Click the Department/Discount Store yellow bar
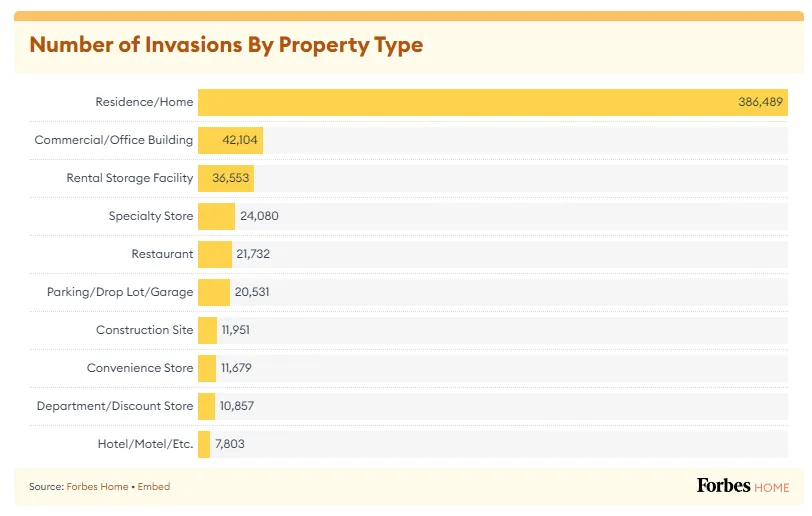This screenshot has width=812, height=516. (206, 406)
